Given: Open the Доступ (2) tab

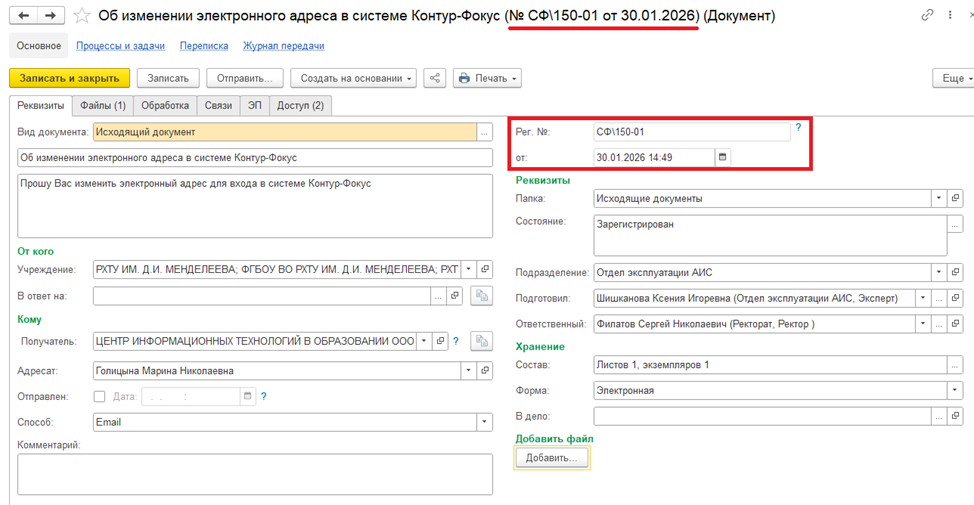Looking at the screenshot, I should pyautogui.click(x=300, y=105).
